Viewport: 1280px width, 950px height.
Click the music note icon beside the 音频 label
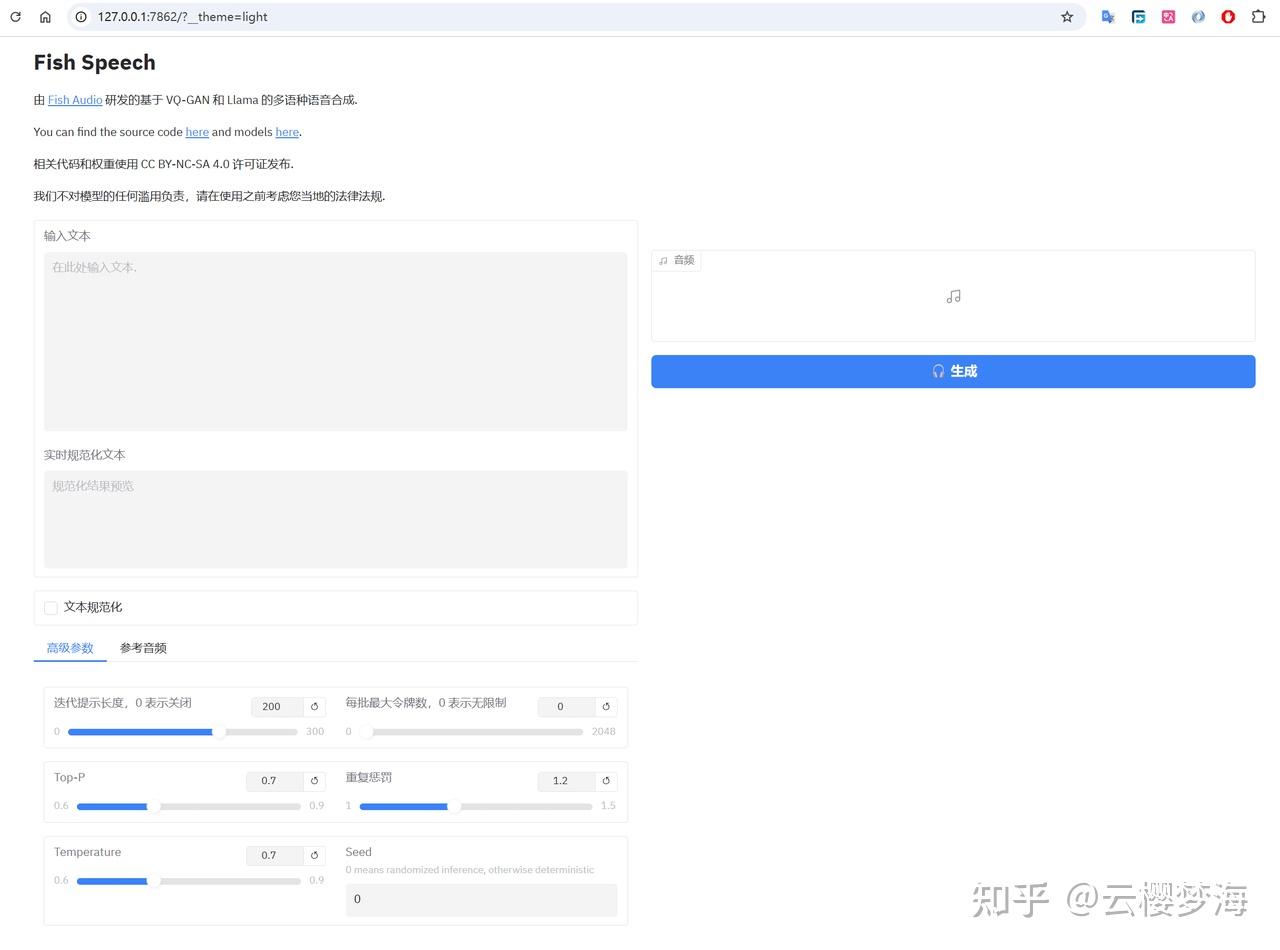[663, 260]
